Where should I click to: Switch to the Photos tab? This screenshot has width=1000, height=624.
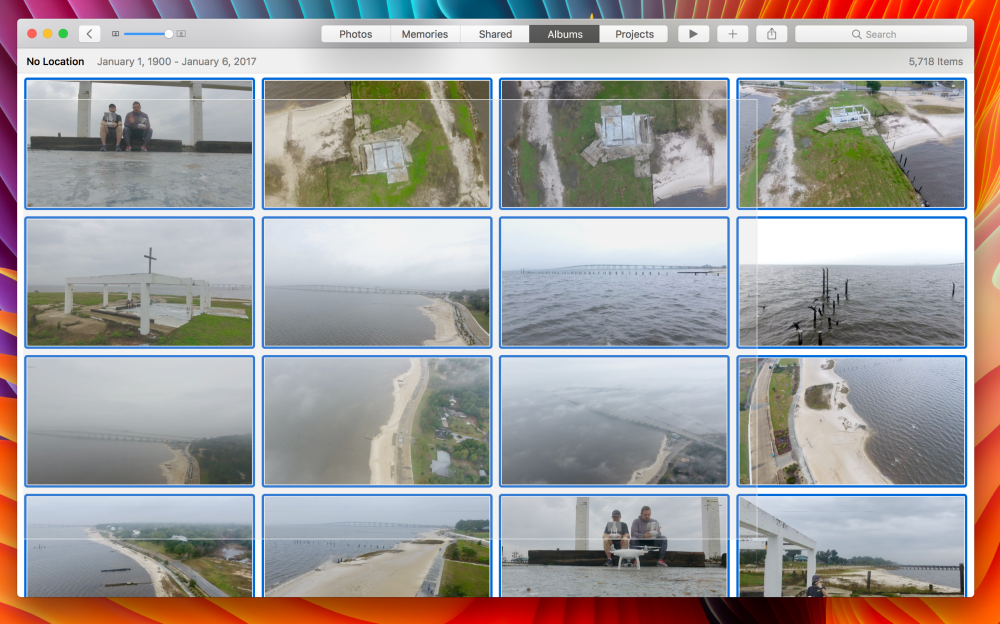(x=355, y=34)
